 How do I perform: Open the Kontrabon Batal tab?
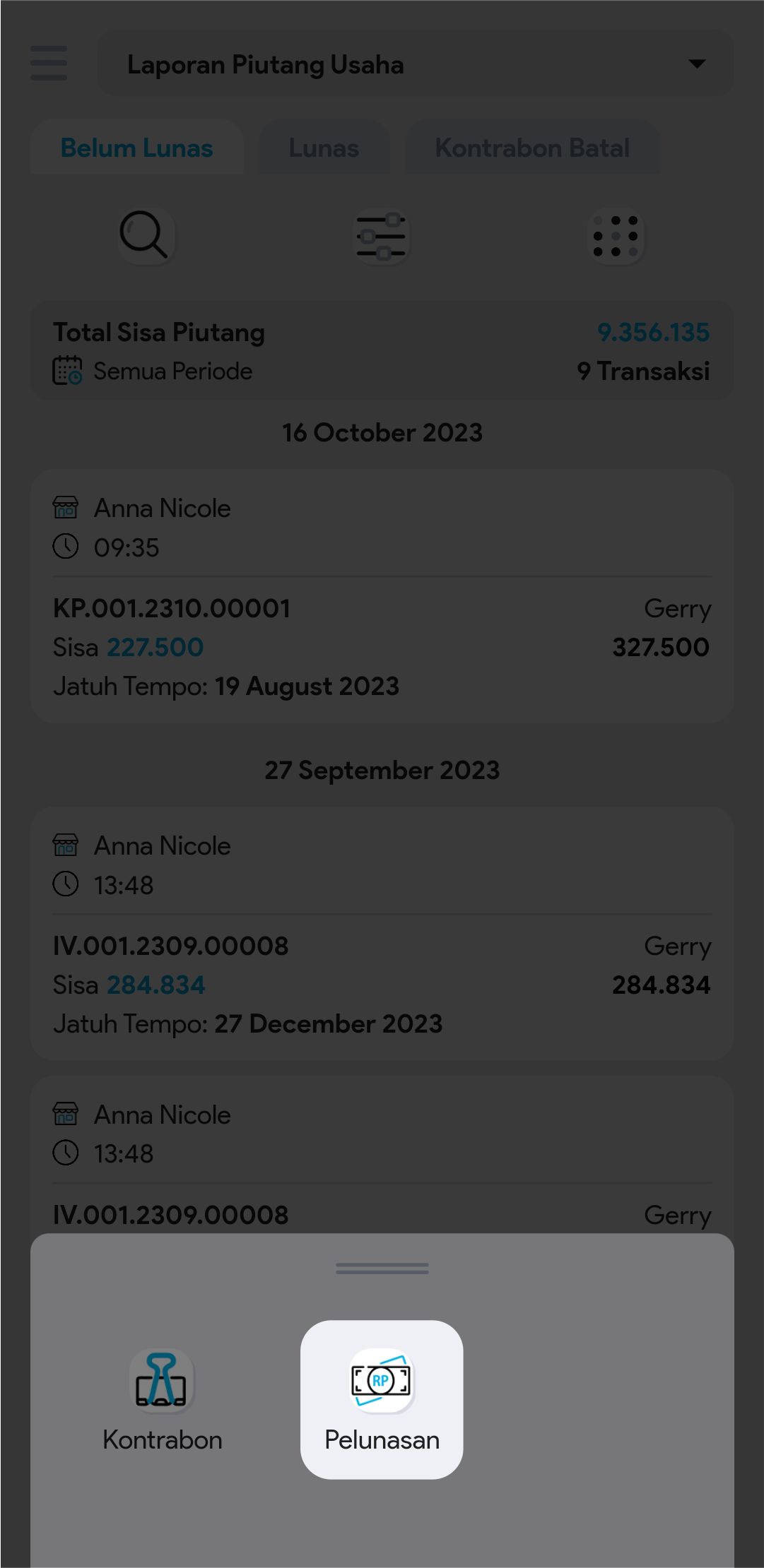tap(532, 148)
